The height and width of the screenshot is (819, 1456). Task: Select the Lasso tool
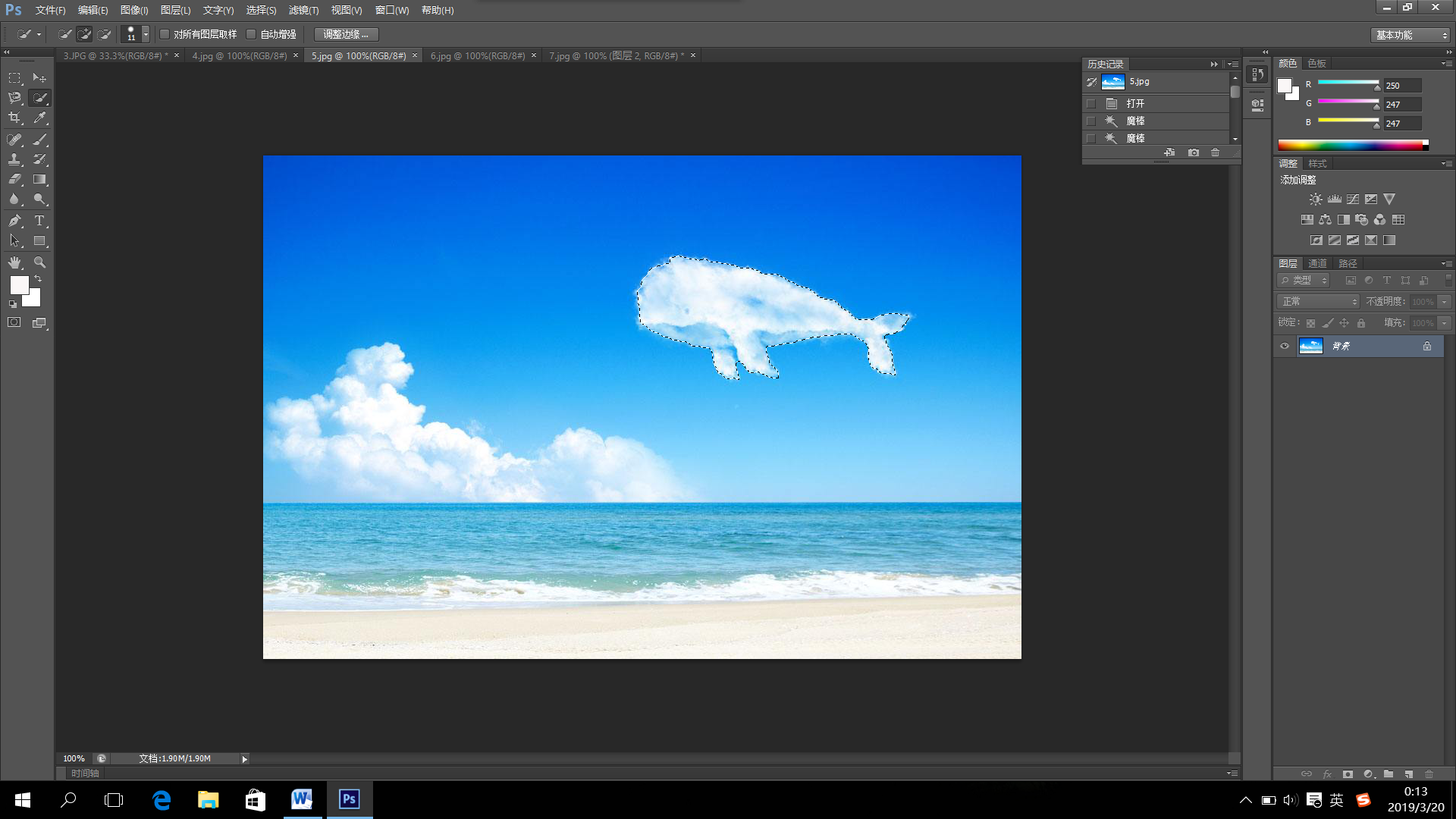pos(14,98)
